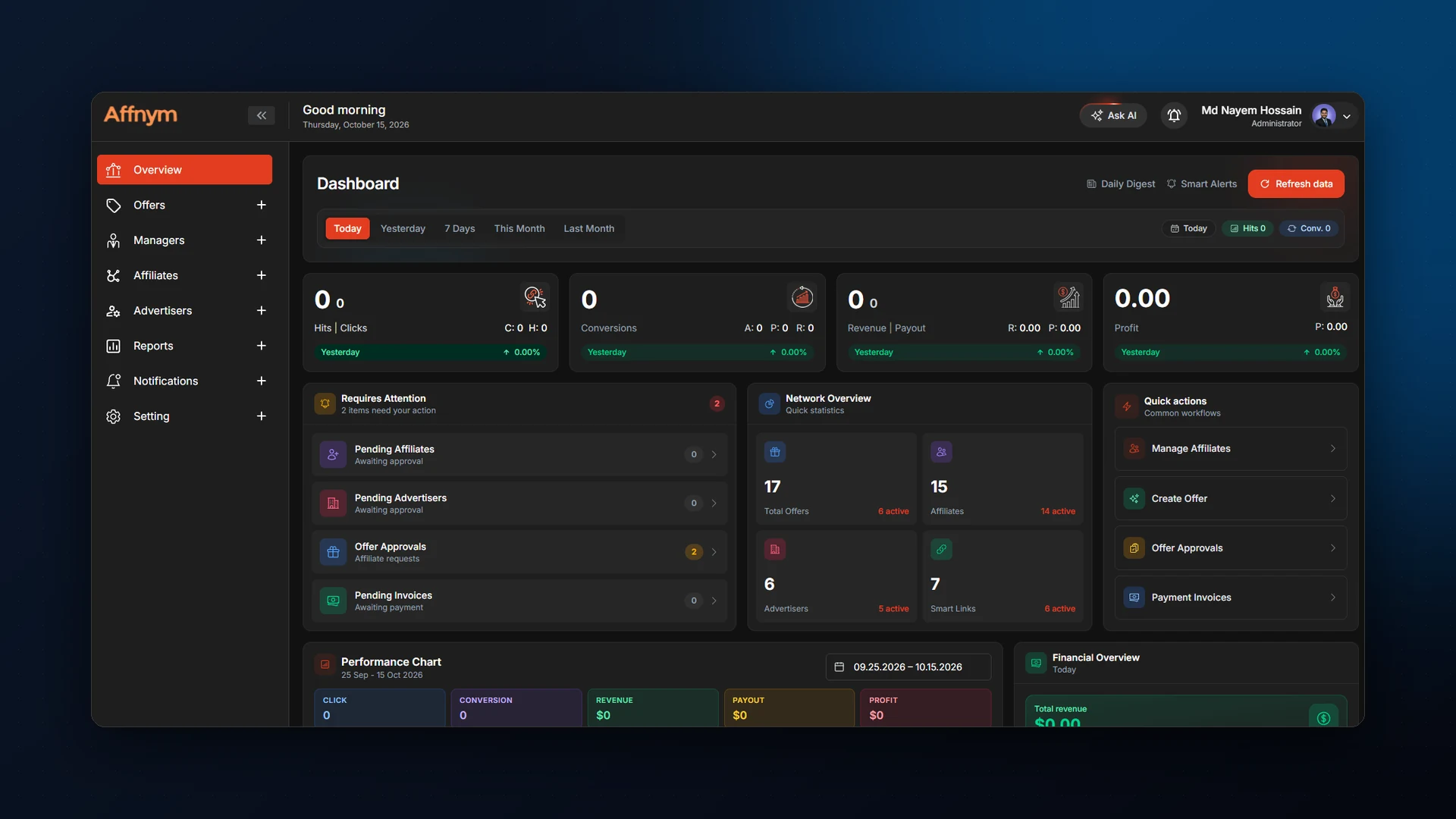Expand the Managers submenu plus icon
1456x819 pixels.
pyautogui.click(x=261, y=240)
